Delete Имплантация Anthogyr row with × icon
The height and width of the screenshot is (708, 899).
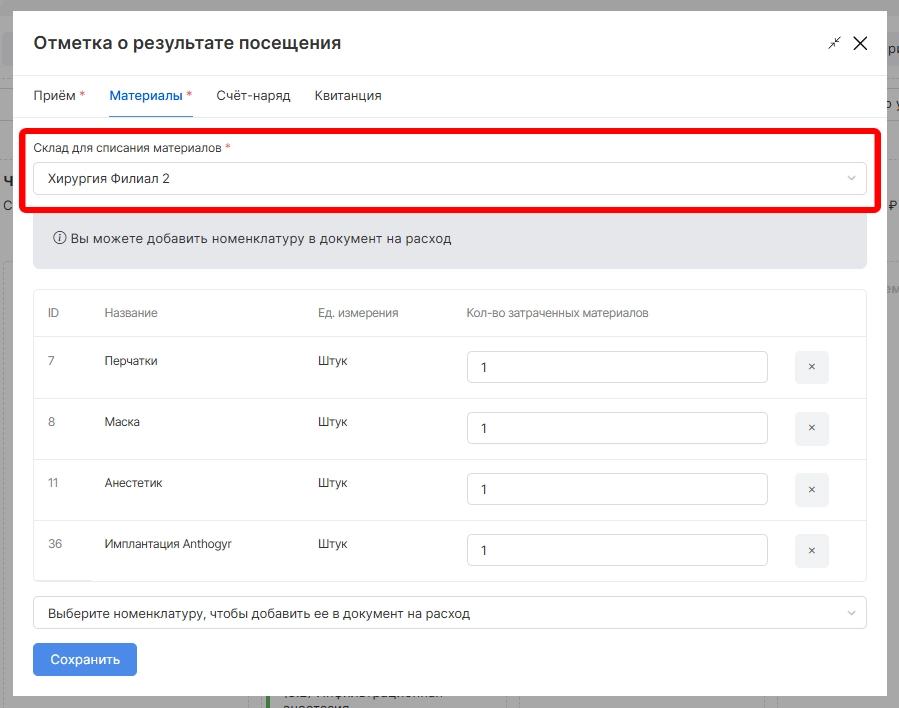coord(811,551)
